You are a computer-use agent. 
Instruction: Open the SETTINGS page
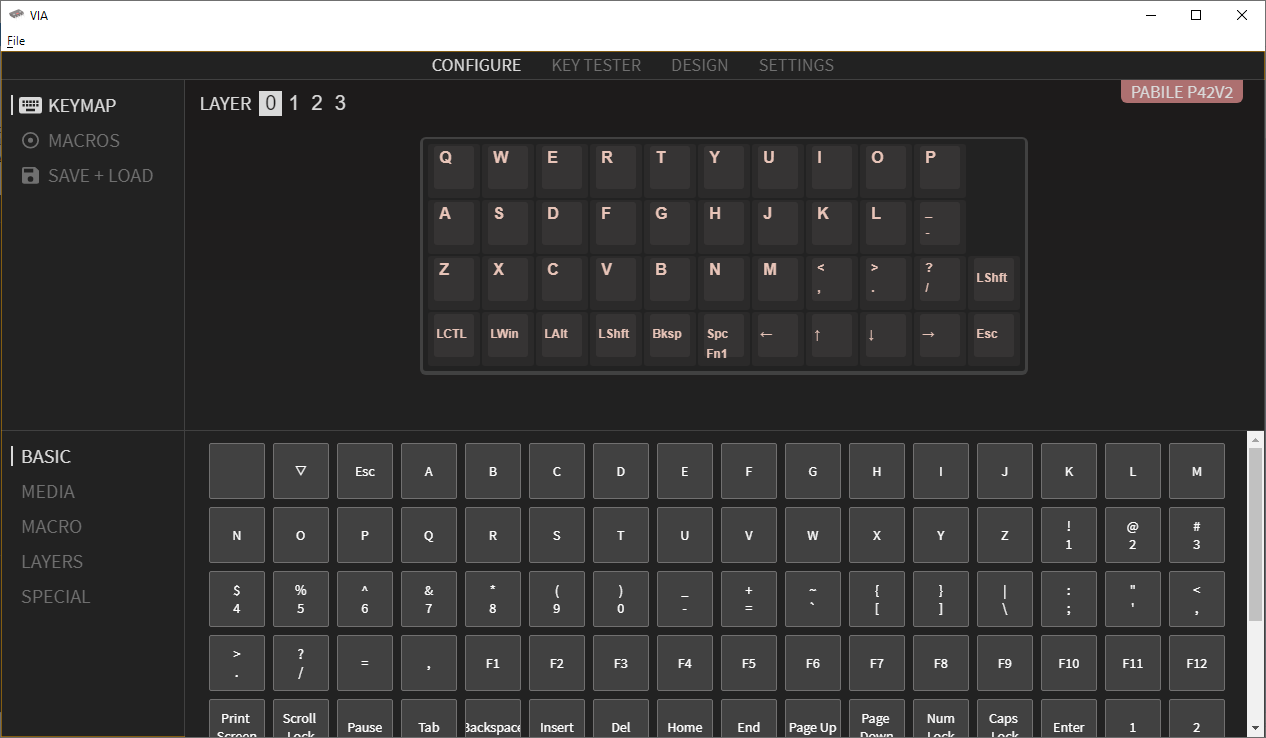796,65
